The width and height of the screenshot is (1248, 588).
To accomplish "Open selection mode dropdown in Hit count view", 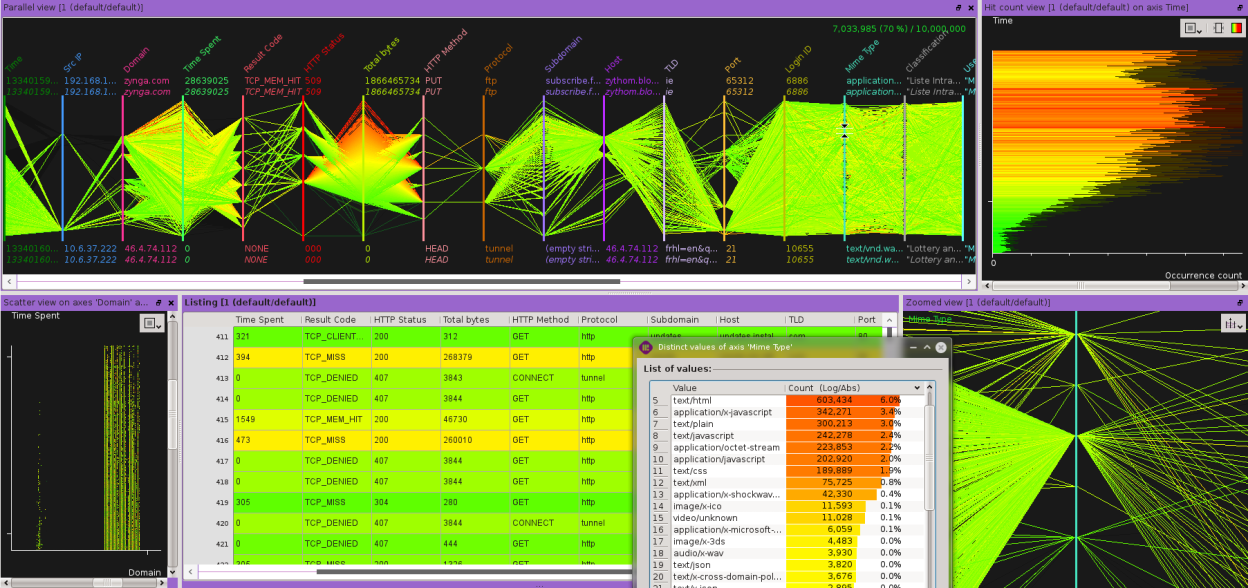I will pyautogui.click(x=1194, y=28).
